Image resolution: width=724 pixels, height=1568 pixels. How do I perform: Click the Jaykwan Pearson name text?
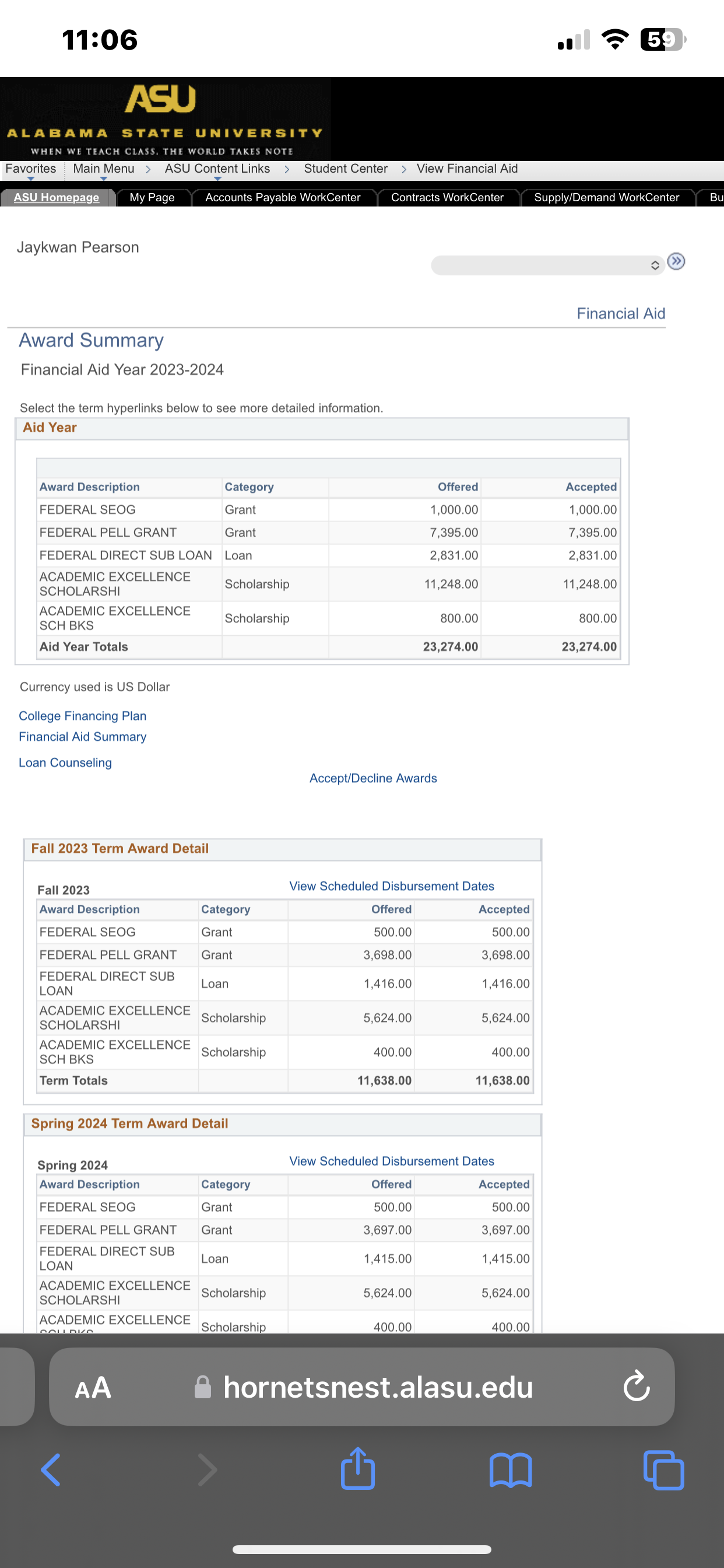pyautogui.click(x=78, y=247)
